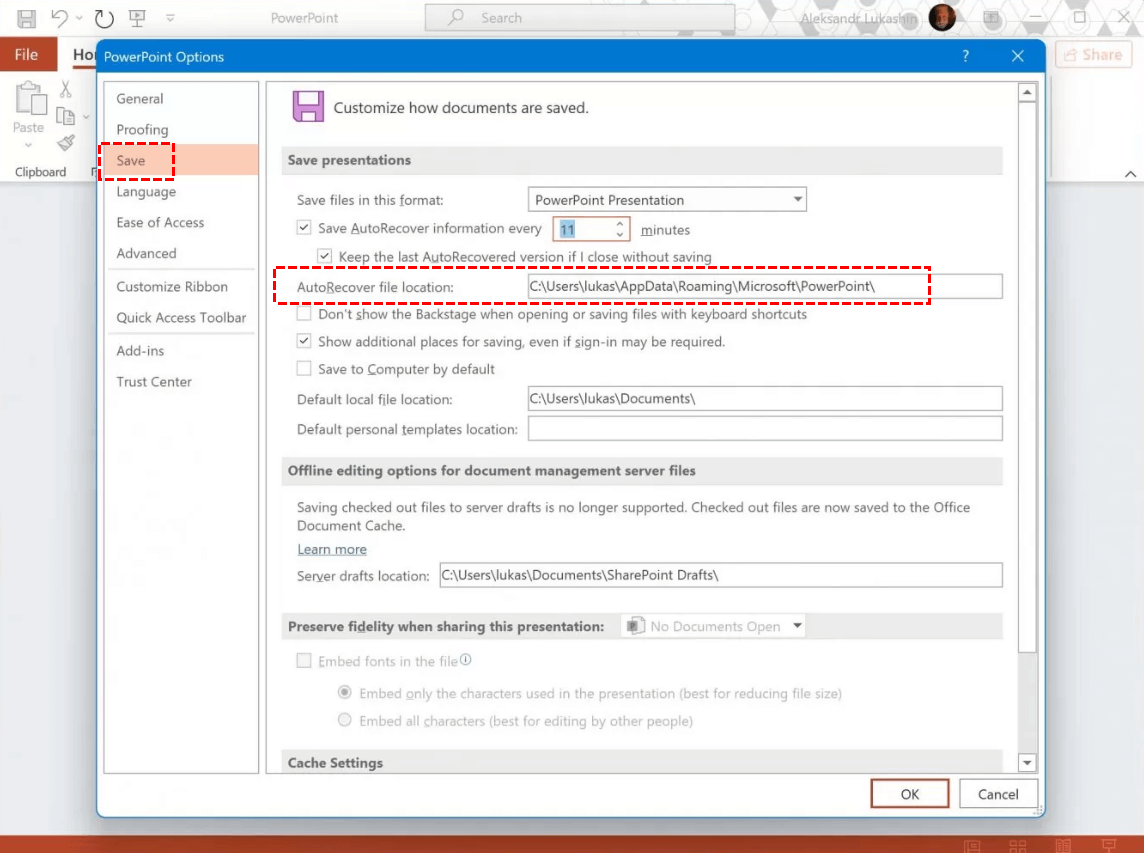1144x853 pixels.
Task: Open the Quick Access Toolbar category
Action: pos(181,317)
